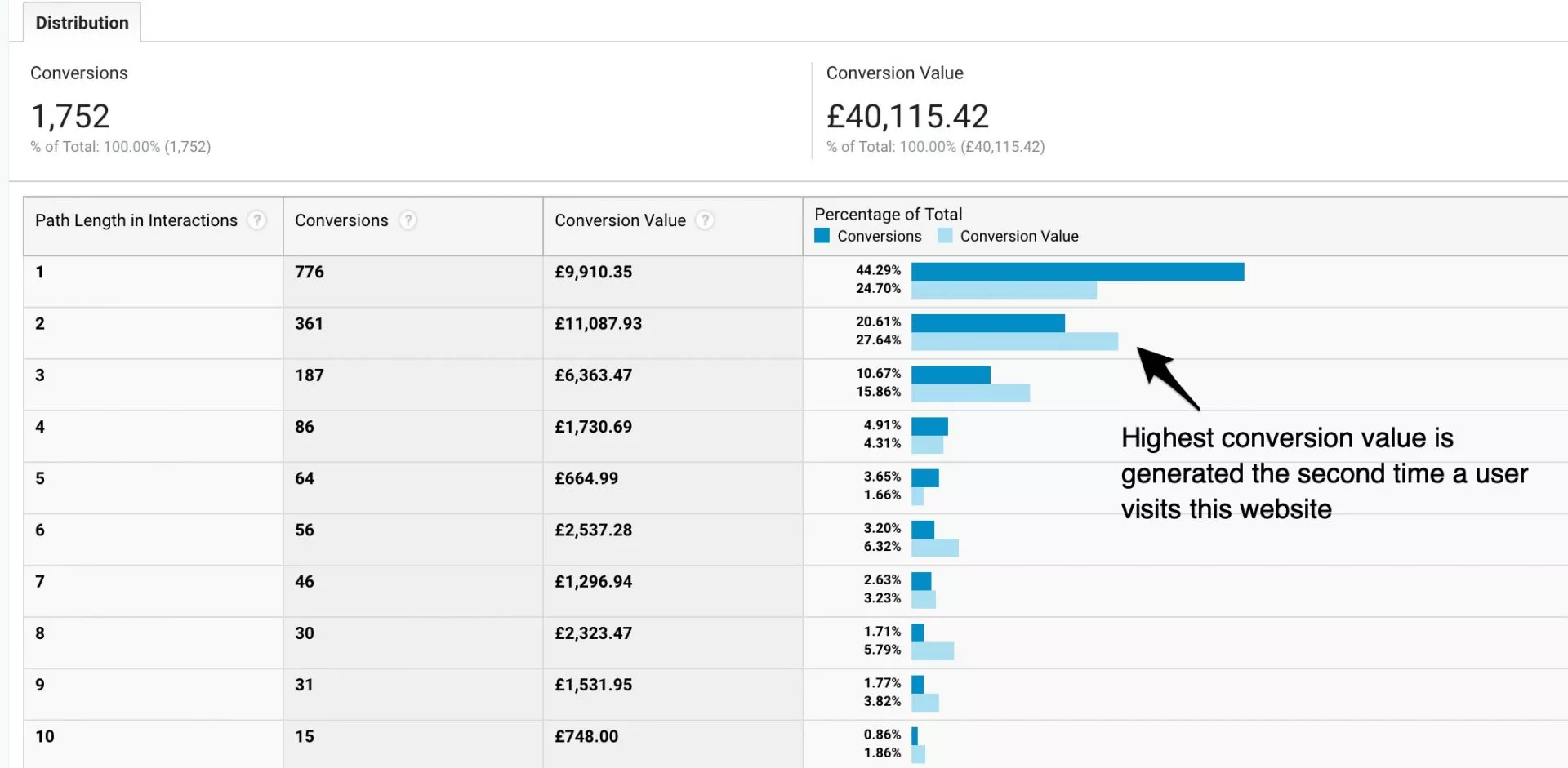
Task: Select the £11,087.93 conversion value cell
Action: (598, 324)
